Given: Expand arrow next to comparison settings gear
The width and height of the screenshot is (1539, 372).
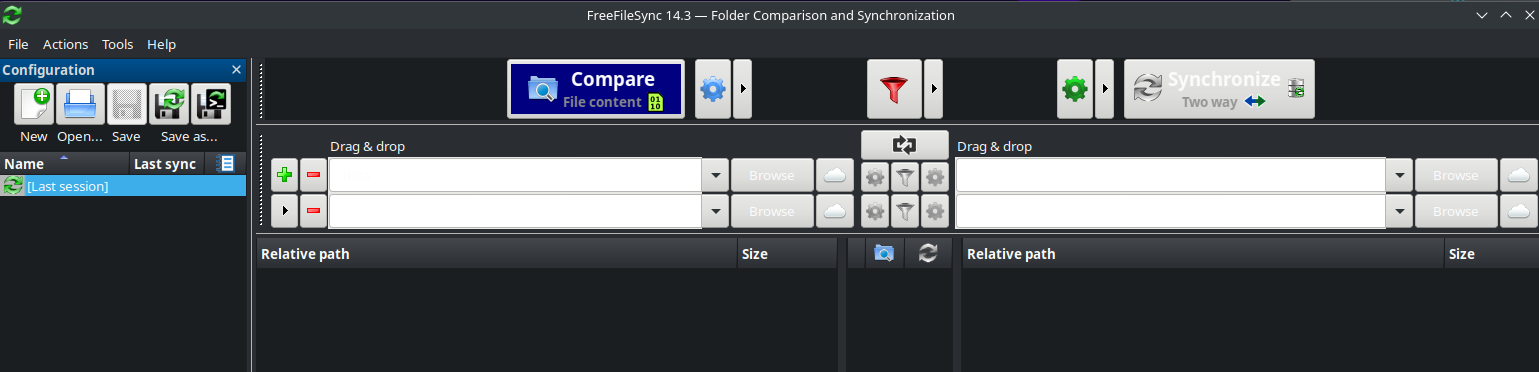Looking at the screenshot, I should click(742, 89).
